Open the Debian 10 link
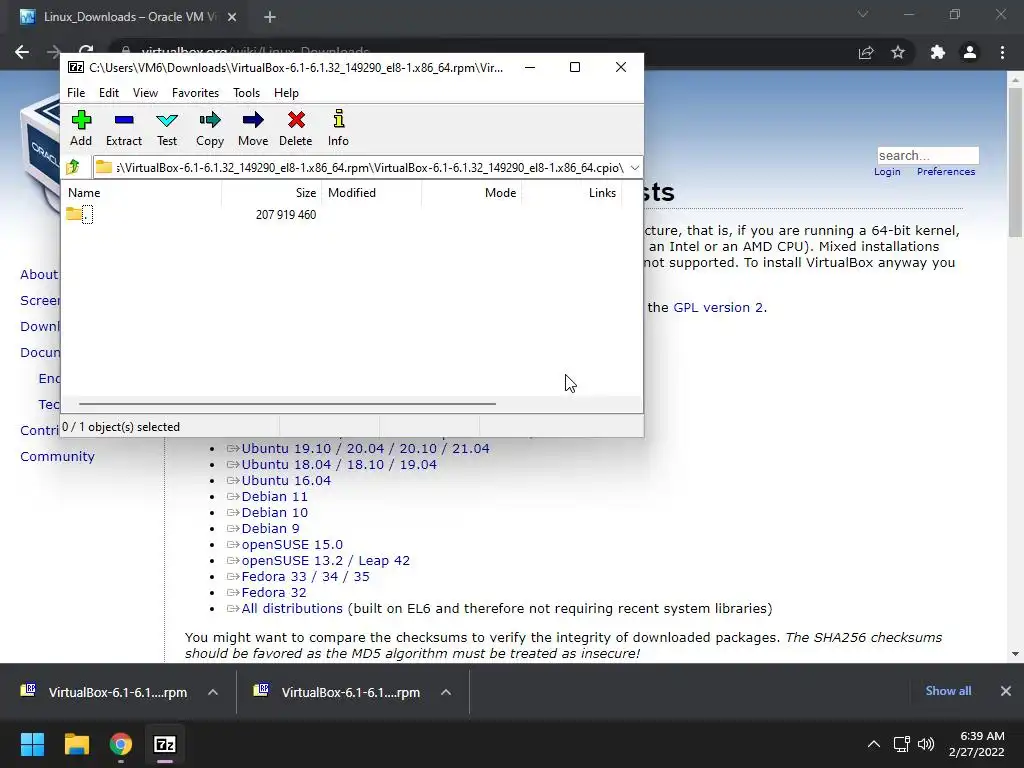1024x768 pixels. pyautogui.click(x=274, y=513)
